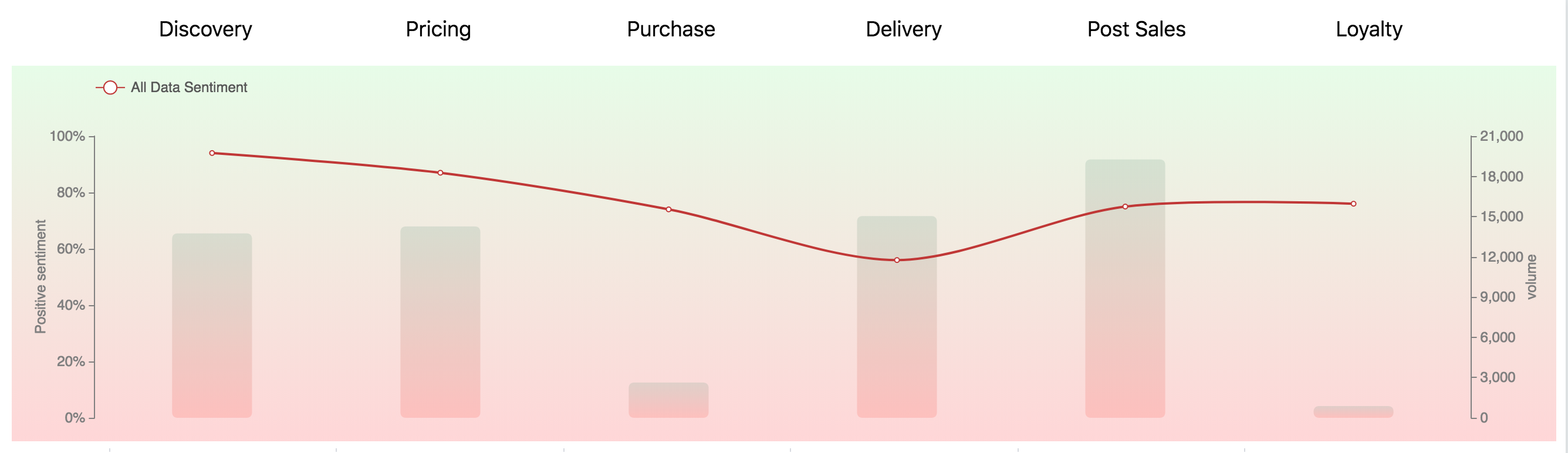Click the Discovery sentiment data point
1568x453 pixels.
click(x=212, y=153)
